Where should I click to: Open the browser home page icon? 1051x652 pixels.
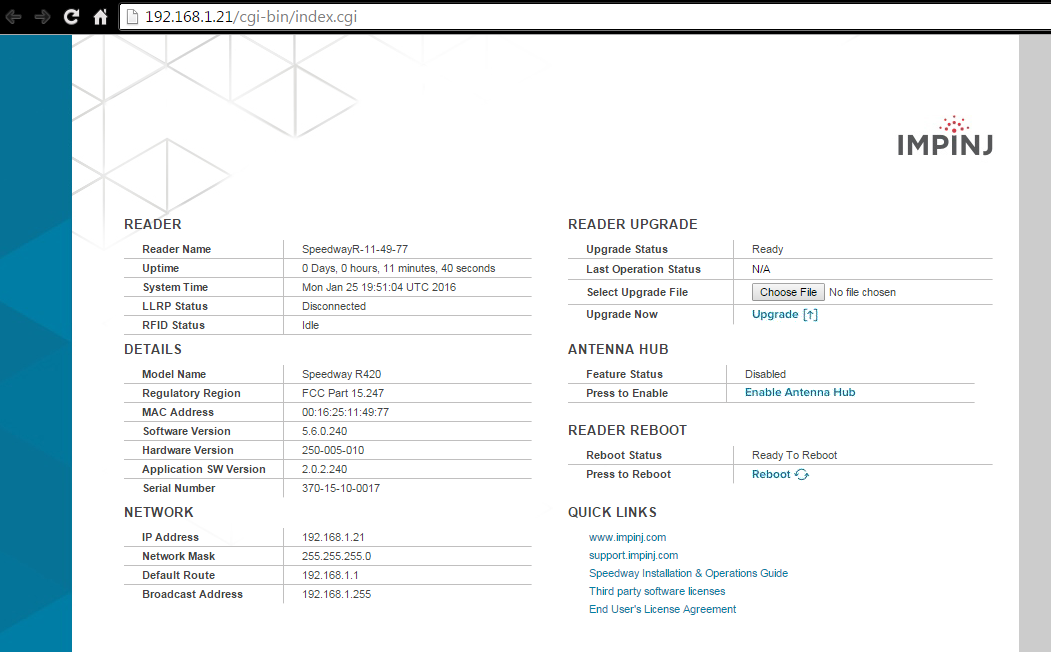101,17
